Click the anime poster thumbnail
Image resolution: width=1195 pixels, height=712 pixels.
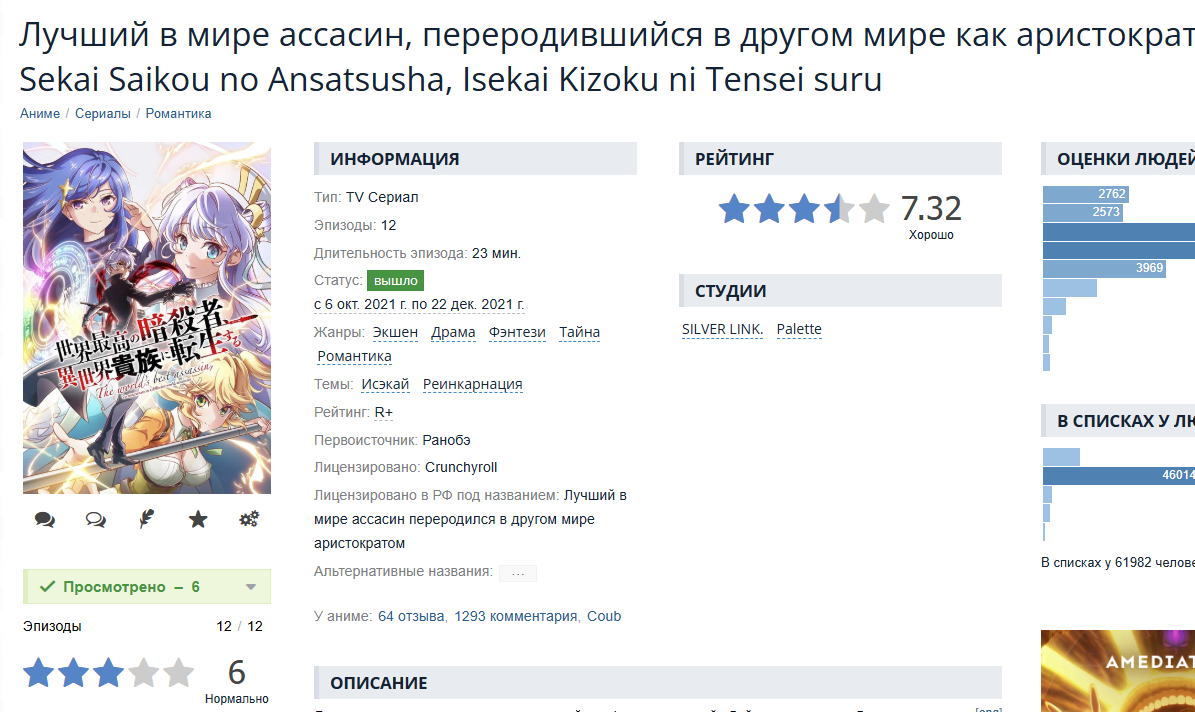coord(147,318)
